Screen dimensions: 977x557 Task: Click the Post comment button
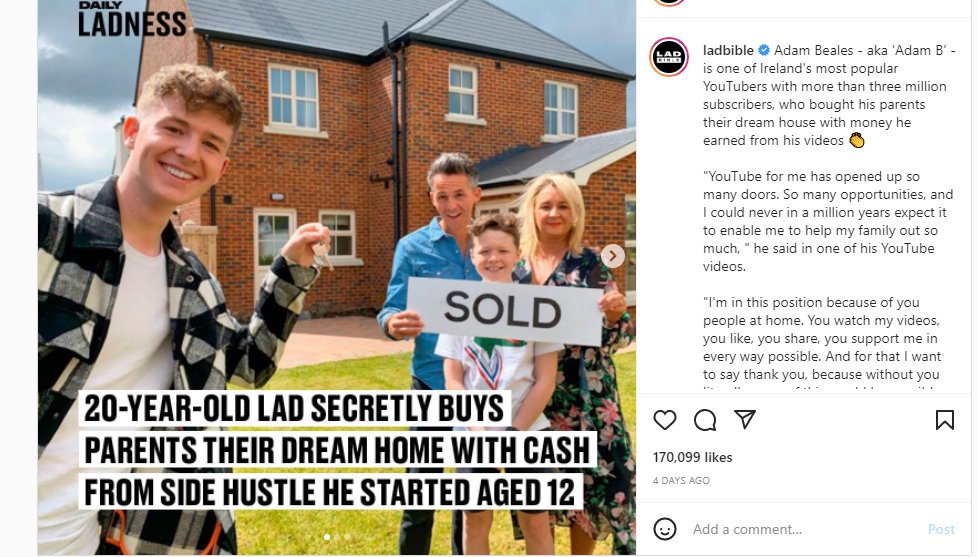[x=941, y=529]
